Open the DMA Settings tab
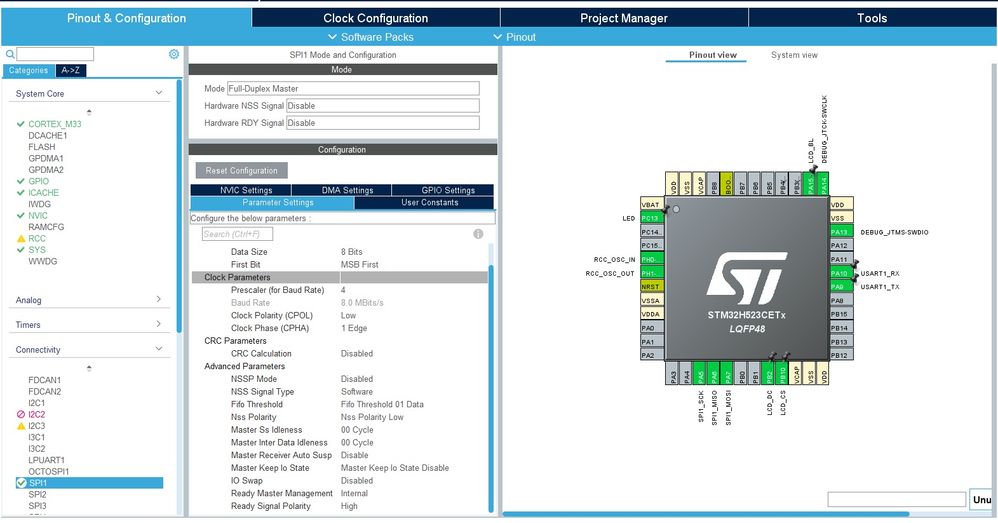The image size is (998, 523). [341, 190]
